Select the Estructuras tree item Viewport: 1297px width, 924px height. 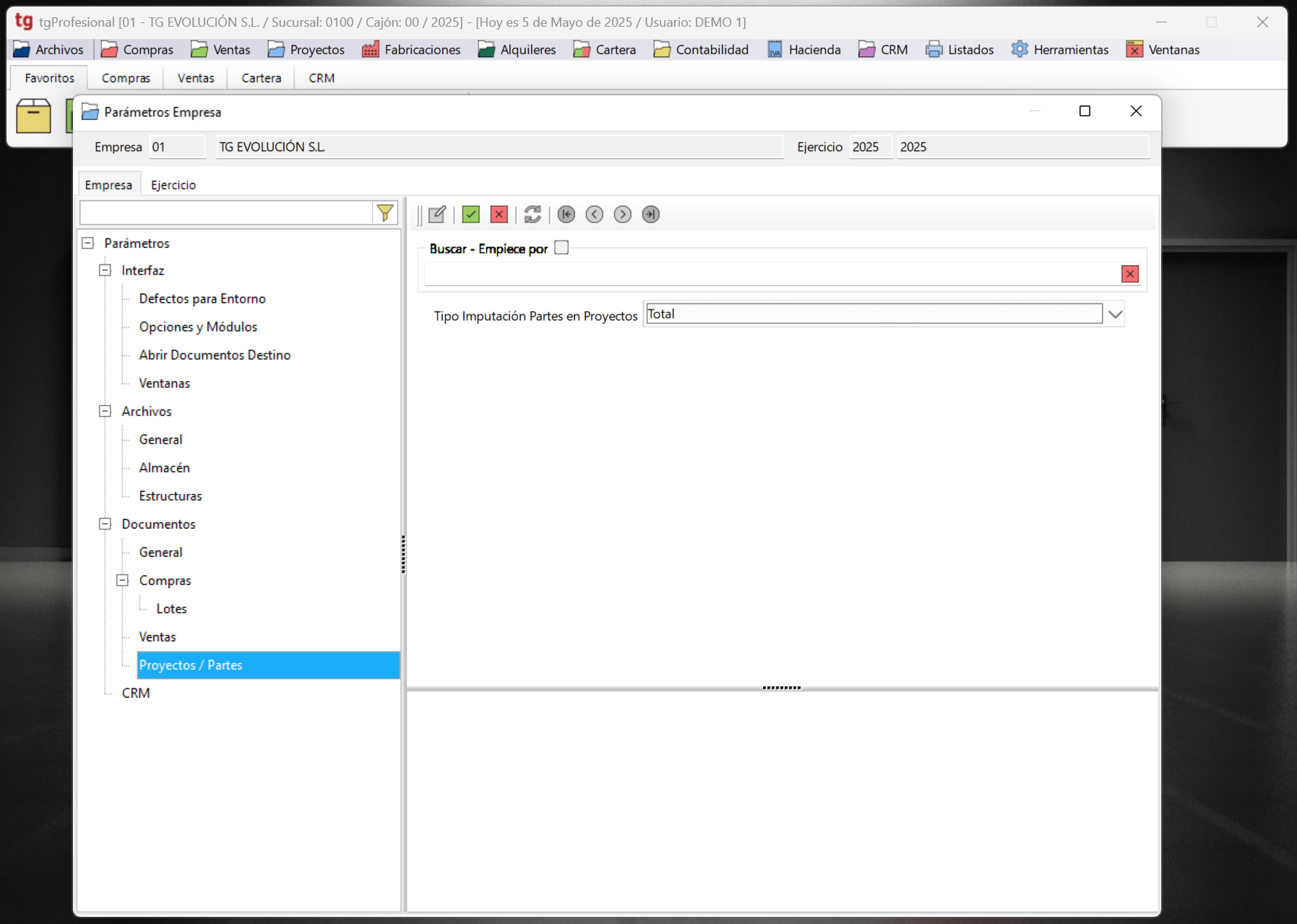click(x=171, y=496)
